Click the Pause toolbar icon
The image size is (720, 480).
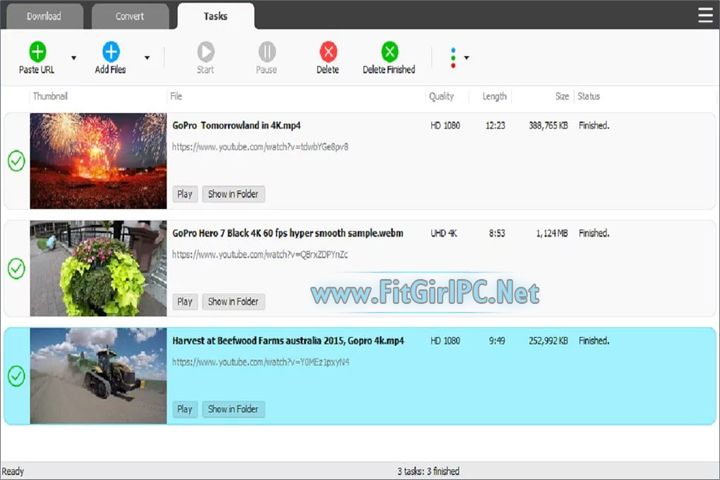(267, 51)
